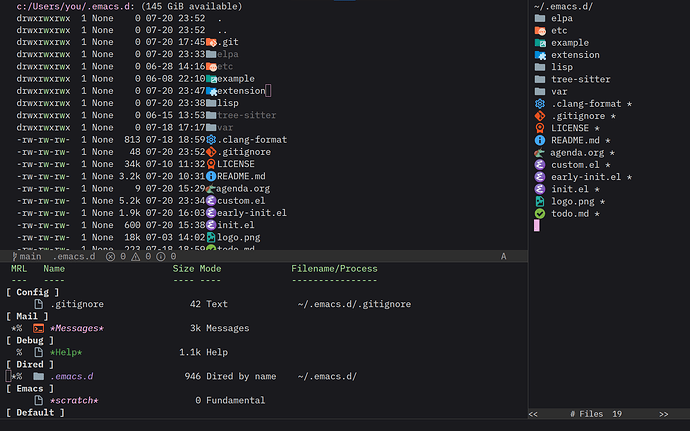Click the >> next arrow in sidebar footer
This screenshot has height=431, width=690.
coord(664,414)
